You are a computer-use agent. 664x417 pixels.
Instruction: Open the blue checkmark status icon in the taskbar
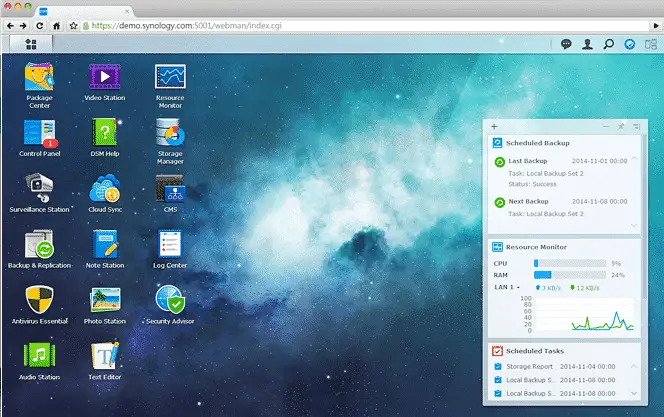click(630, 44)
